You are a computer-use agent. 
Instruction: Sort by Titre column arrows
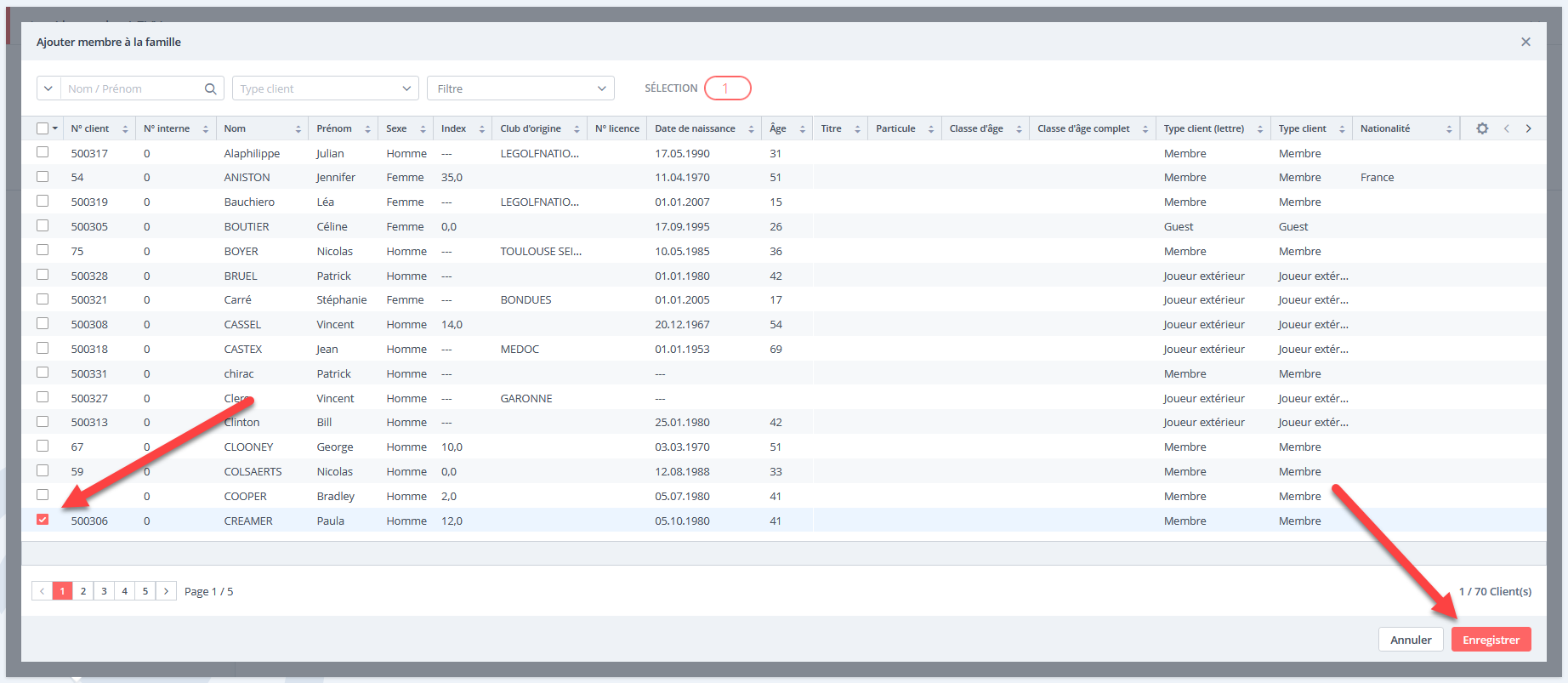857,129
